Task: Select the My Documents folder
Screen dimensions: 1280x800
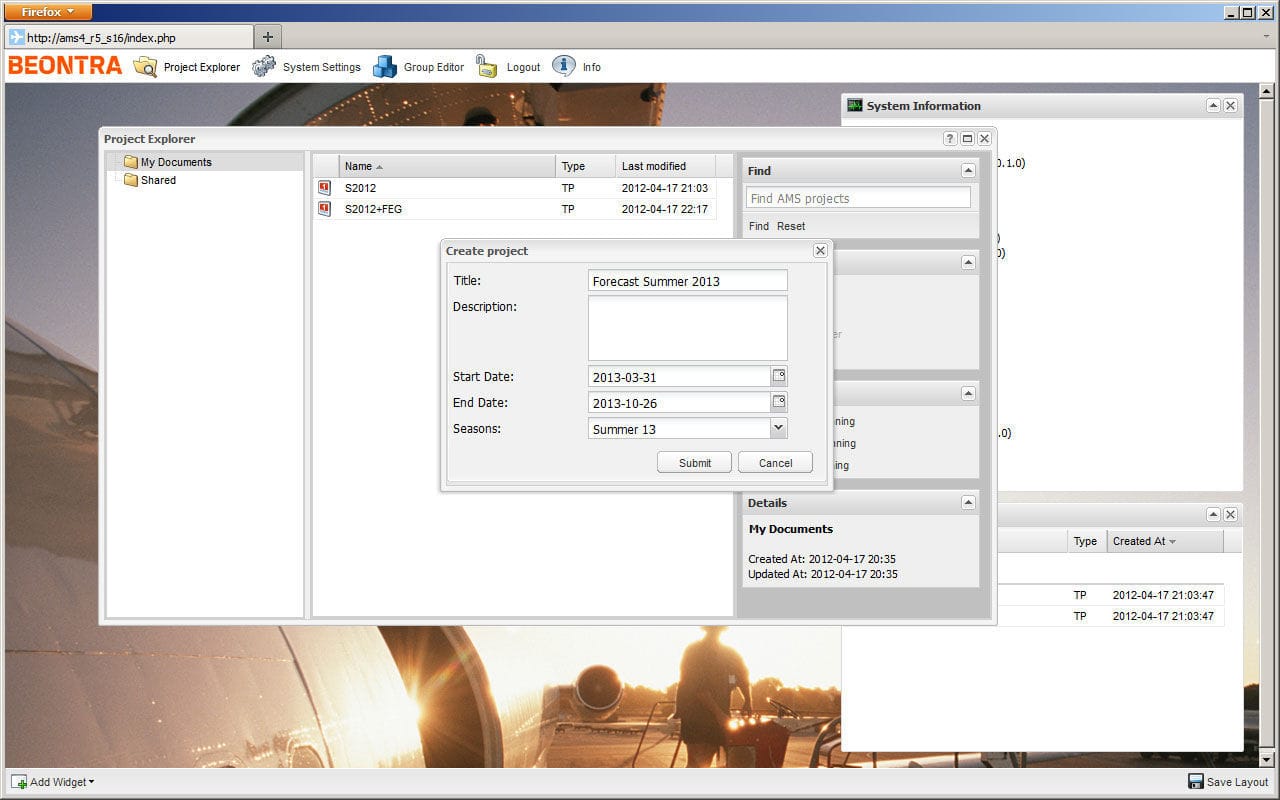Action: [175, 162]
